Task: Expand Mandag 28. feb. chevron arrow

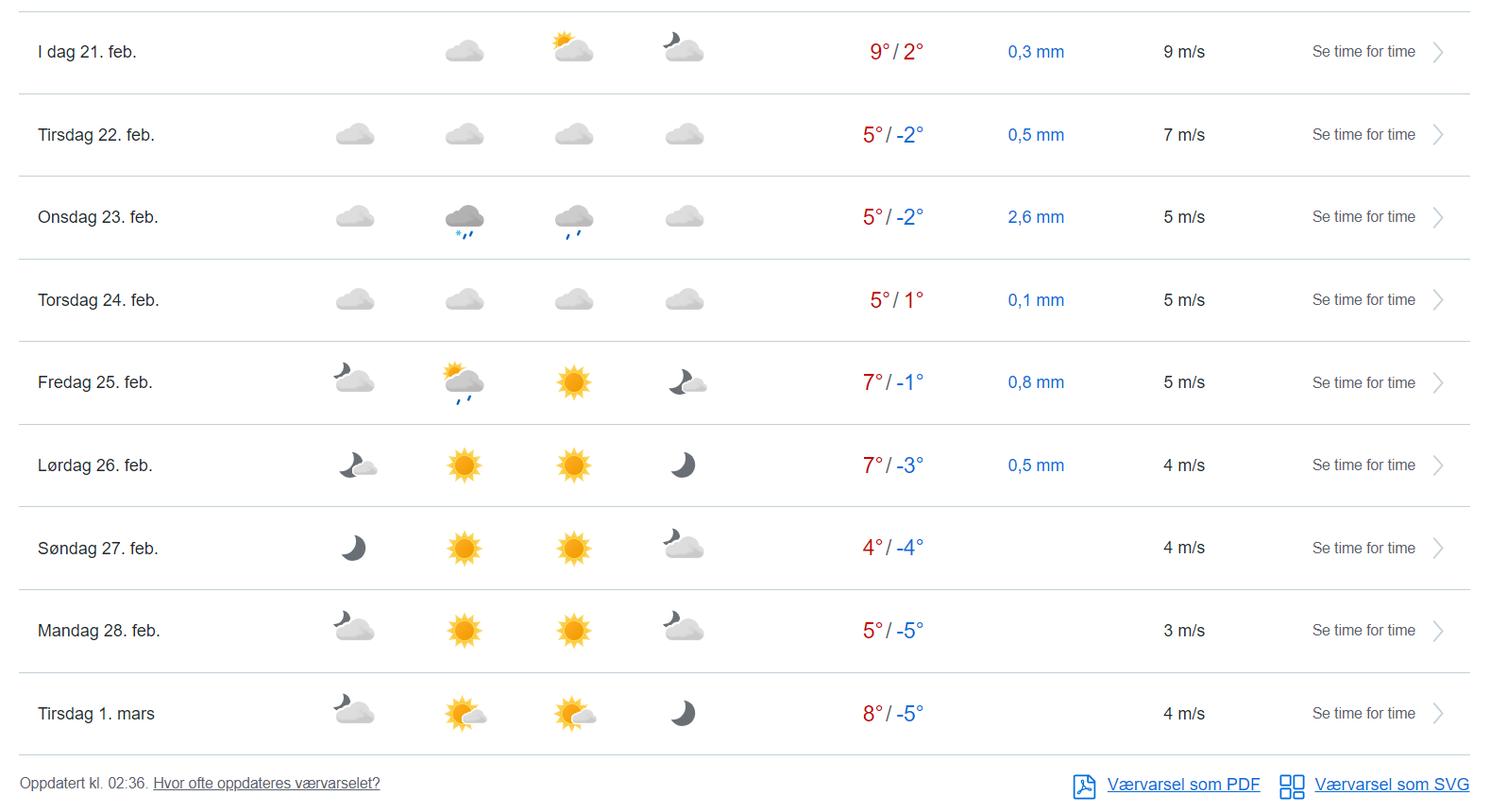Action: click(x=1438, y=631)
